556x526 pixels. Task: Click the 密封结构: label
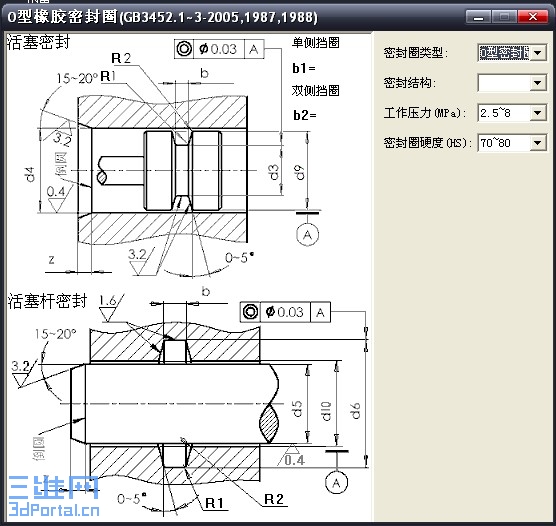pyautogui.click(x=410, y=83)
